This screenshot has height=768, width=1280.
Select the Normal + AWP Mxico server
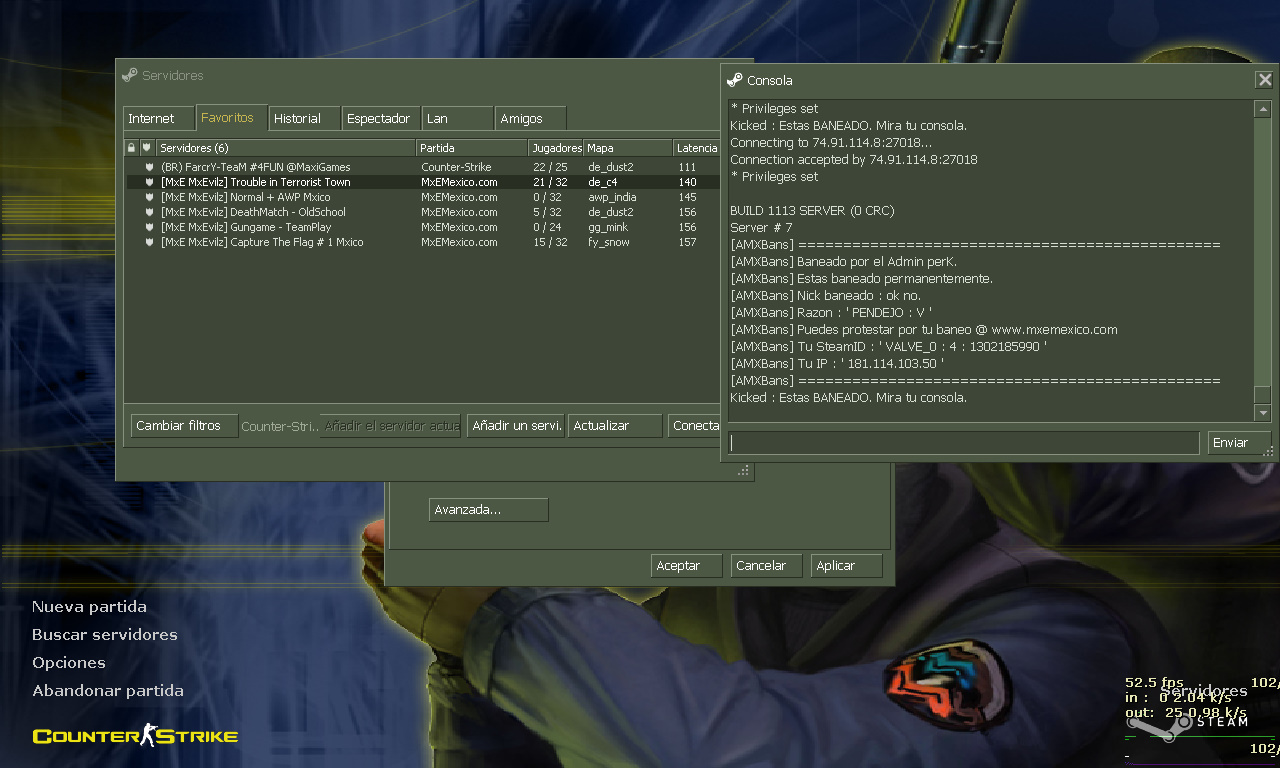click(422, 197)
